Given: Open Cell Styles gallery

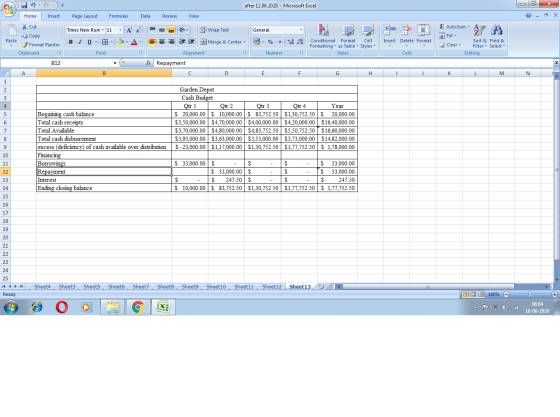Looking at the screenshot, I should [368, 31].
